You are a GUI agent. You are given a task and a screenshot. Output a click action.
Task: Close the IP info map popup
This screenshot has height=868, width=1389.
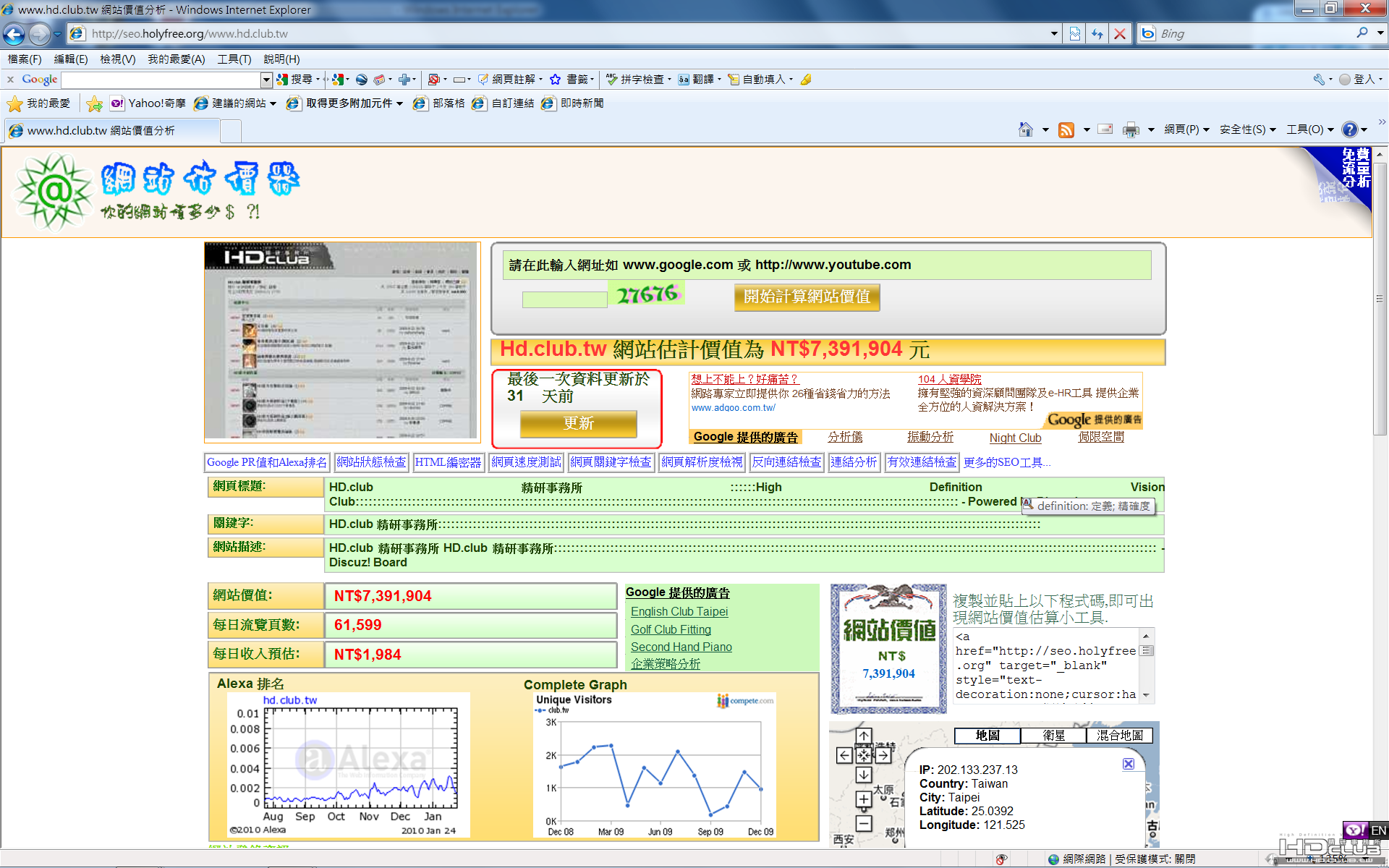(x=1128, y=764)
